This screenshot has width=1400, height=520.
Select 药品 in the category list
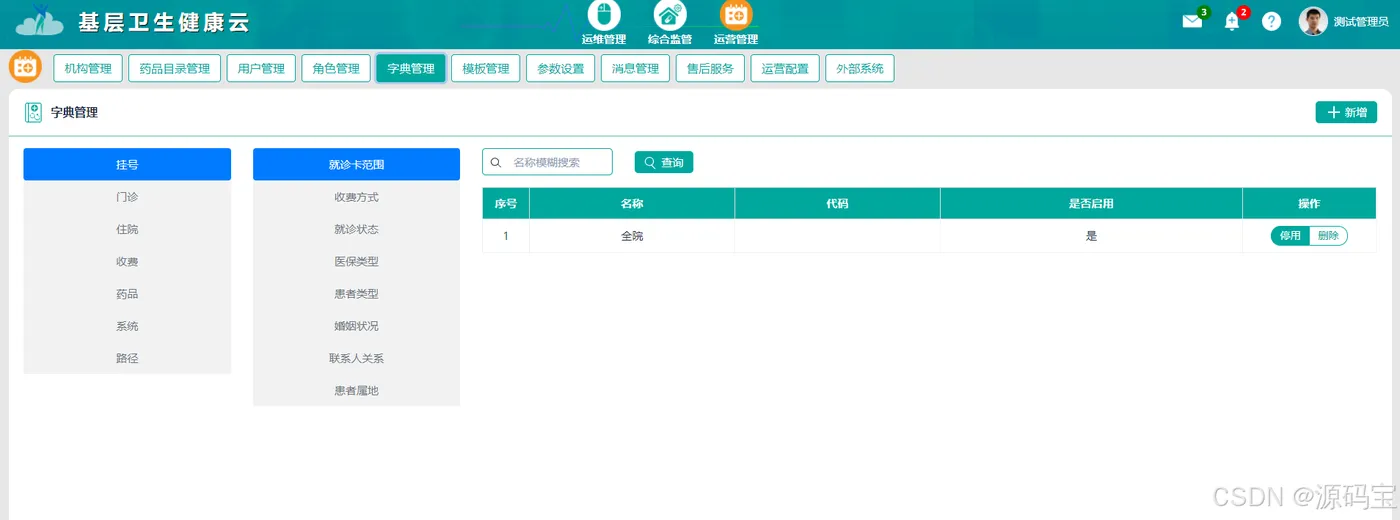point(127,294)
